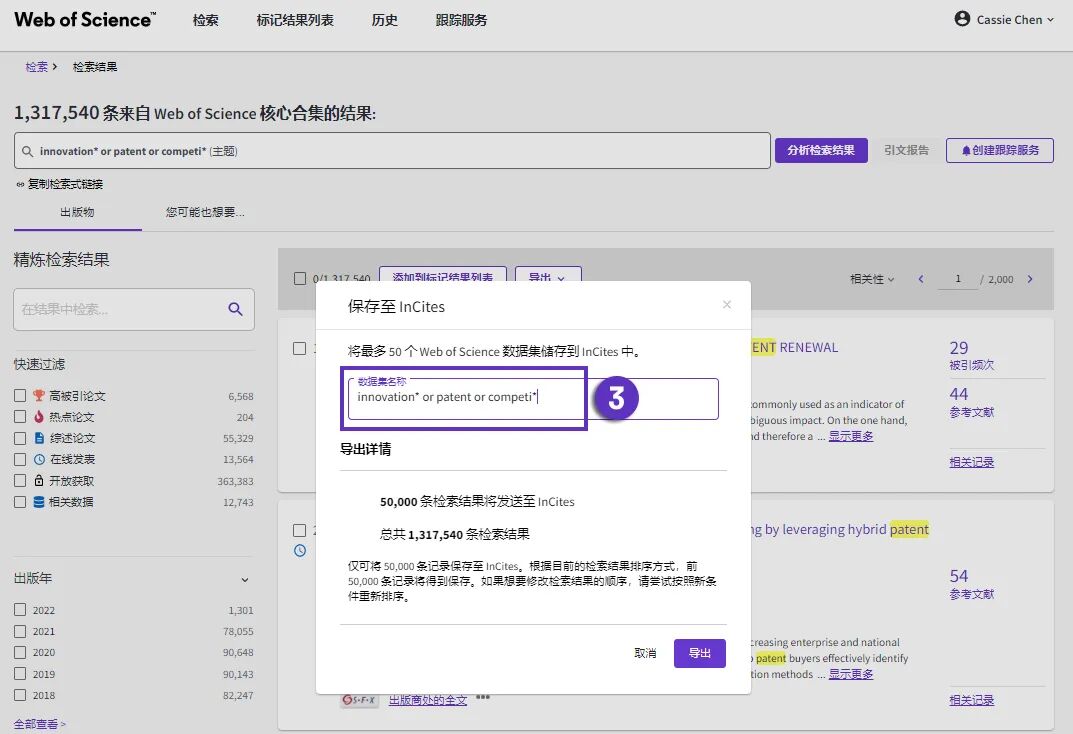Click the main topic query search field
Viewport: 1073px width, 734px height.
pos(392,150)
